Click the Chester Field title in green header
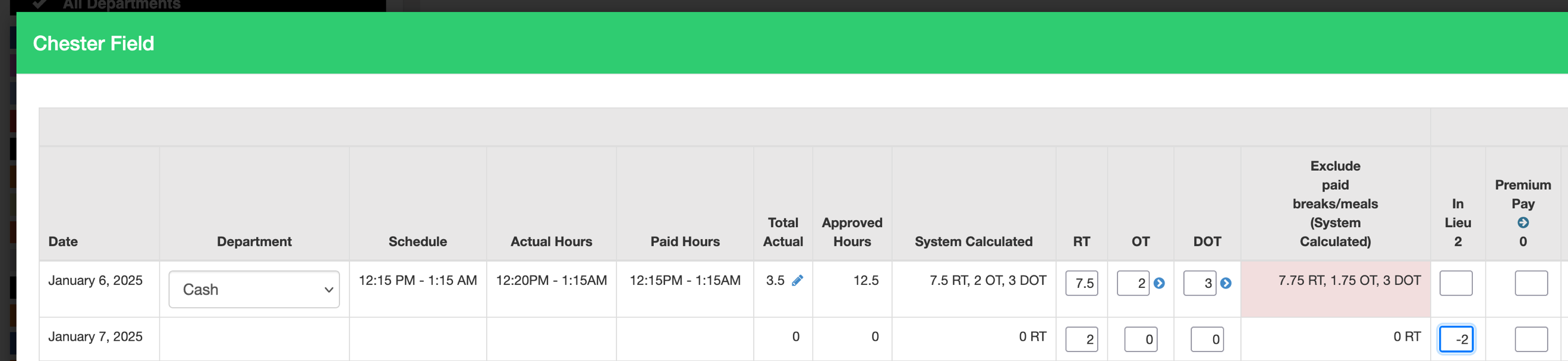 pos(93,43)
